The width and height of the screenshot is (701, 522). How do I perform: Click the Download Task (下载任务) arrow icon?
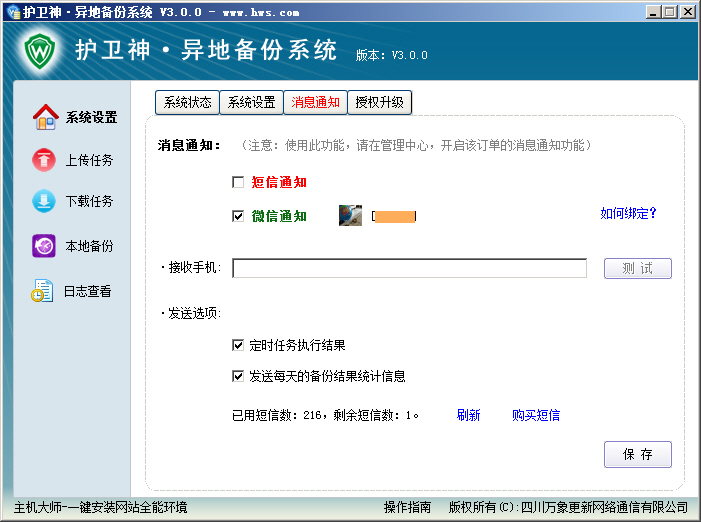pos(44,201)
